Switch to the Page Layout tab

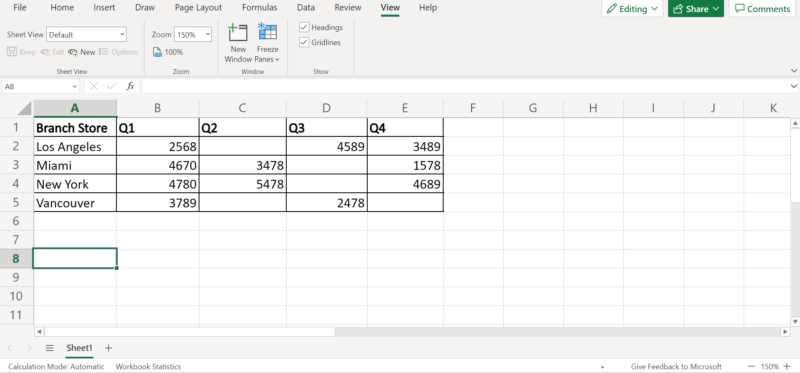(198, 8)
